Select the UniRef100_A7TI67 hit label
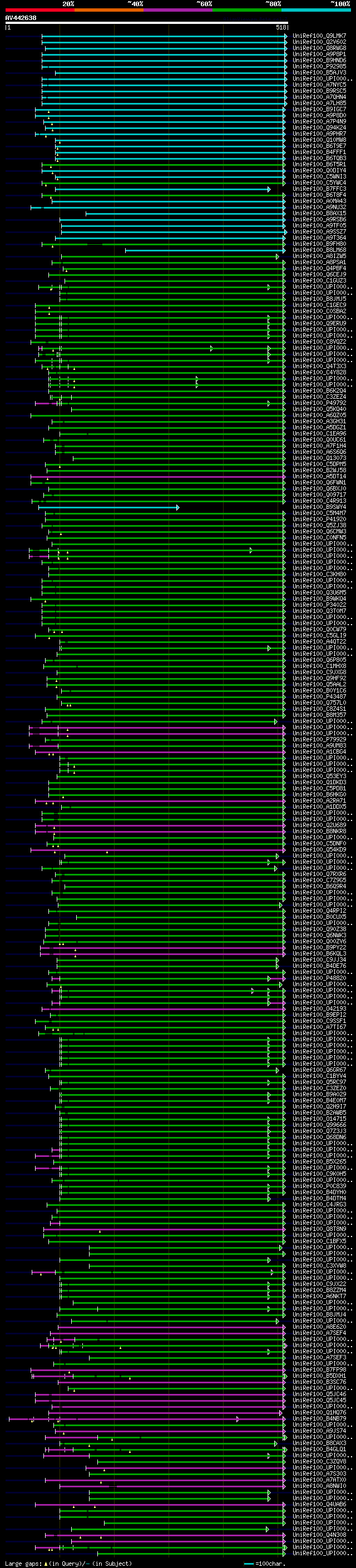This screenshot has width=356, height=1568. (319, 1027)
